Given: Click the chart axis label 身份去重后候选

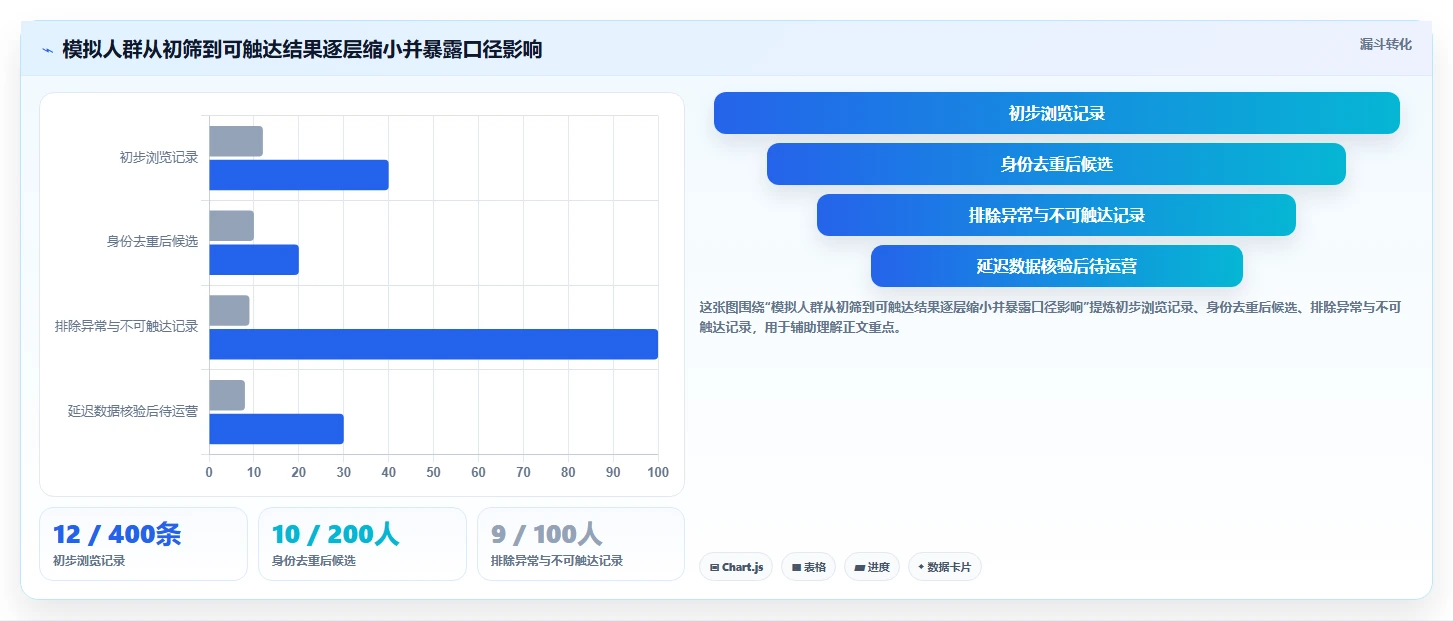Looking at the screenshot, I should (152, 242).
